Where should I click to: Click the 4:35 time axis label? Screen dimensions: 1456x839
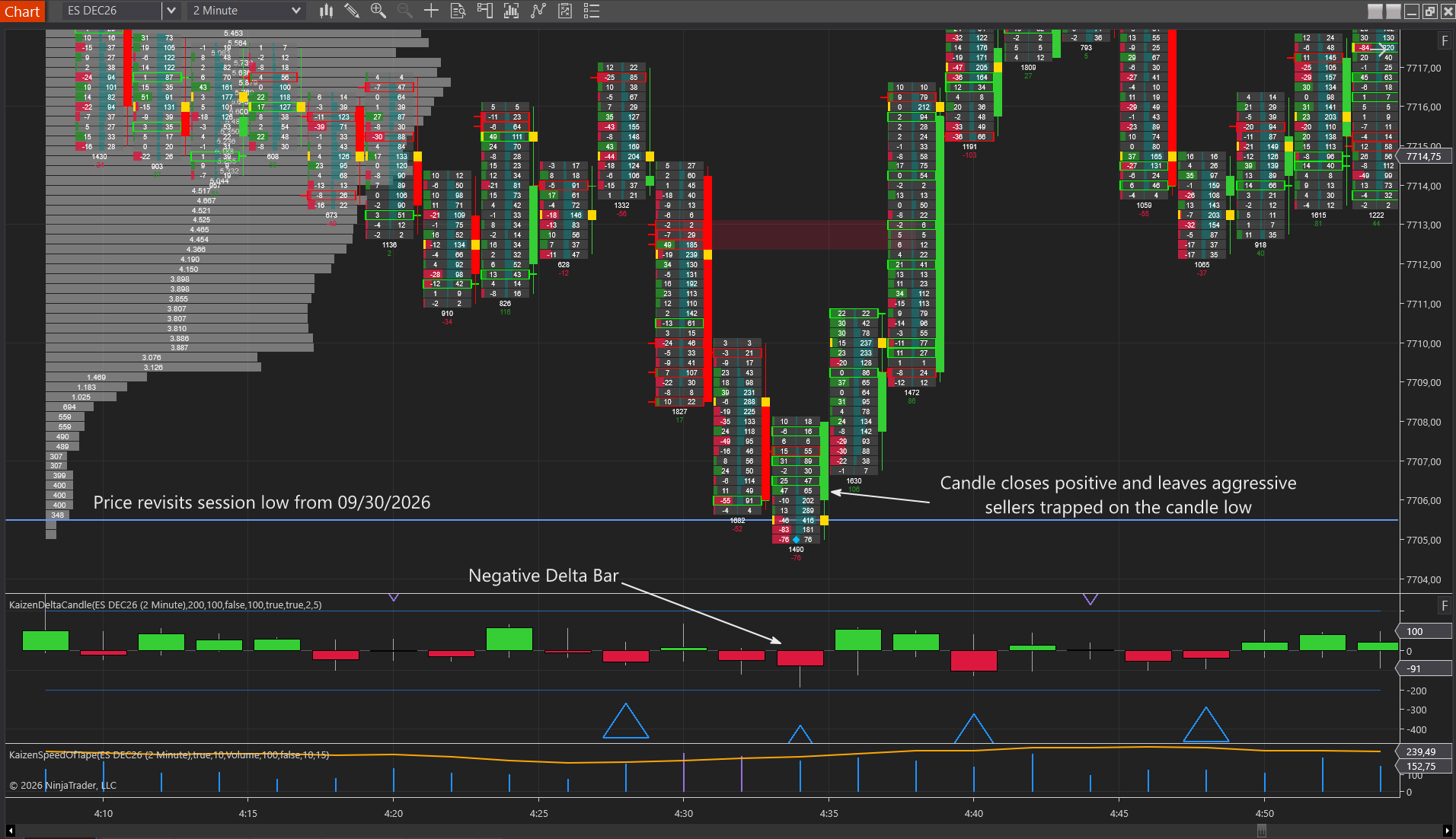click(829, 813)
